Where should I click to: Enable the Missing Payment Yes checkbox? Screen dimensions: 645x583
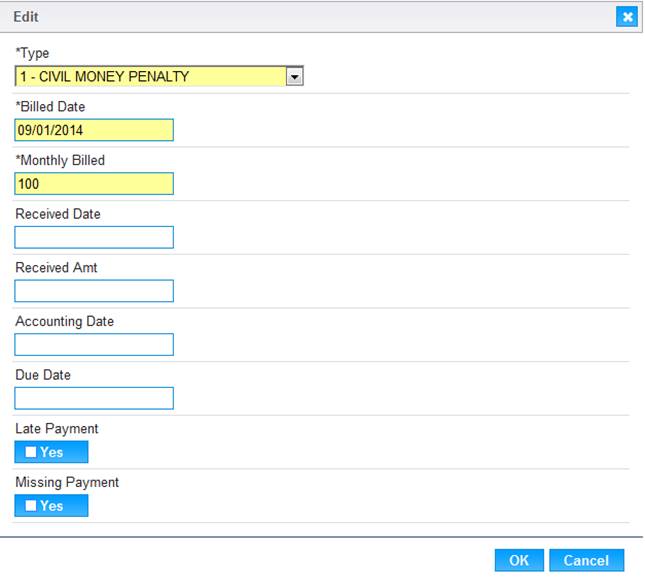click(31, 505)
